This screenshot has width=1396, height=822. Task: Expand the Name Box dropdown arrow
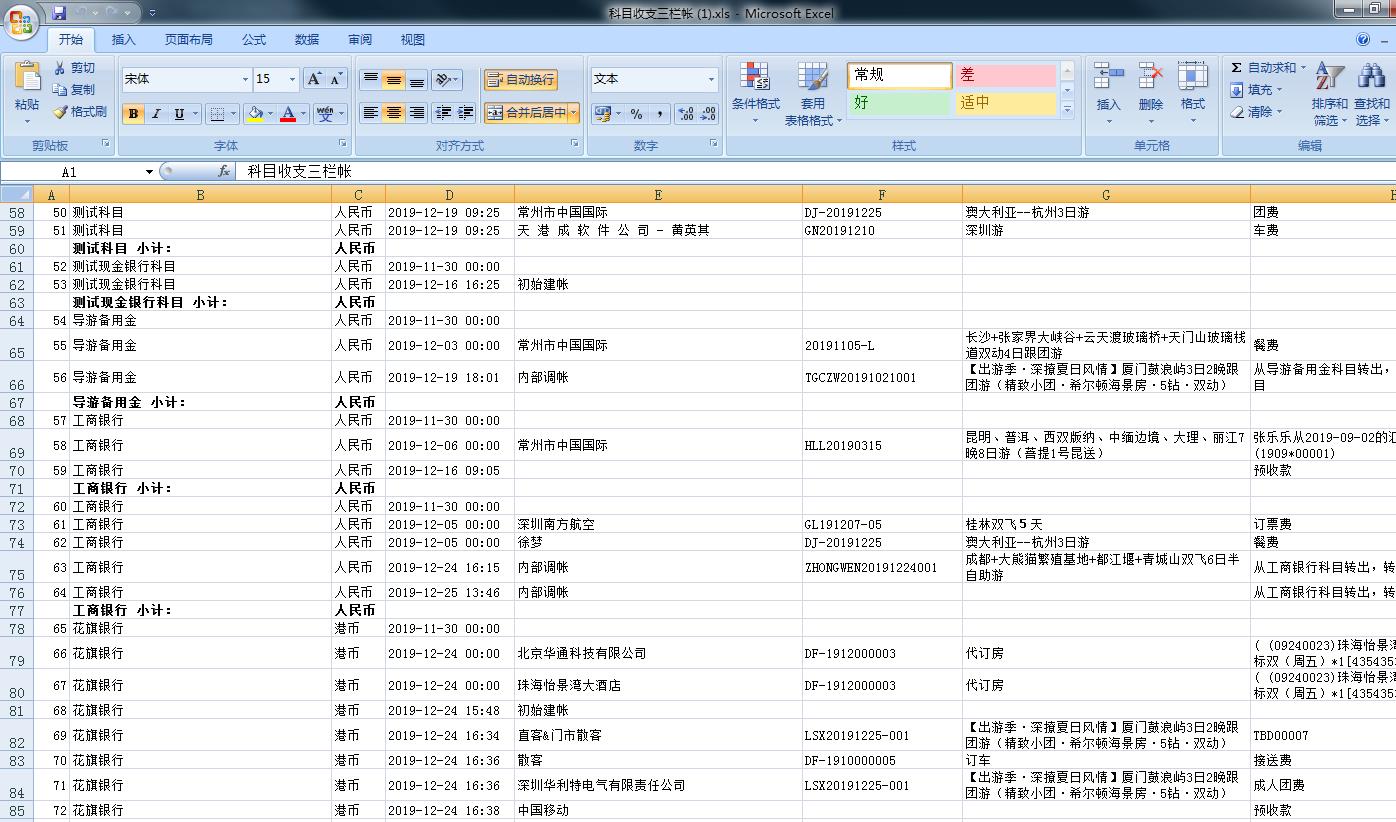(x=149, y=172)
